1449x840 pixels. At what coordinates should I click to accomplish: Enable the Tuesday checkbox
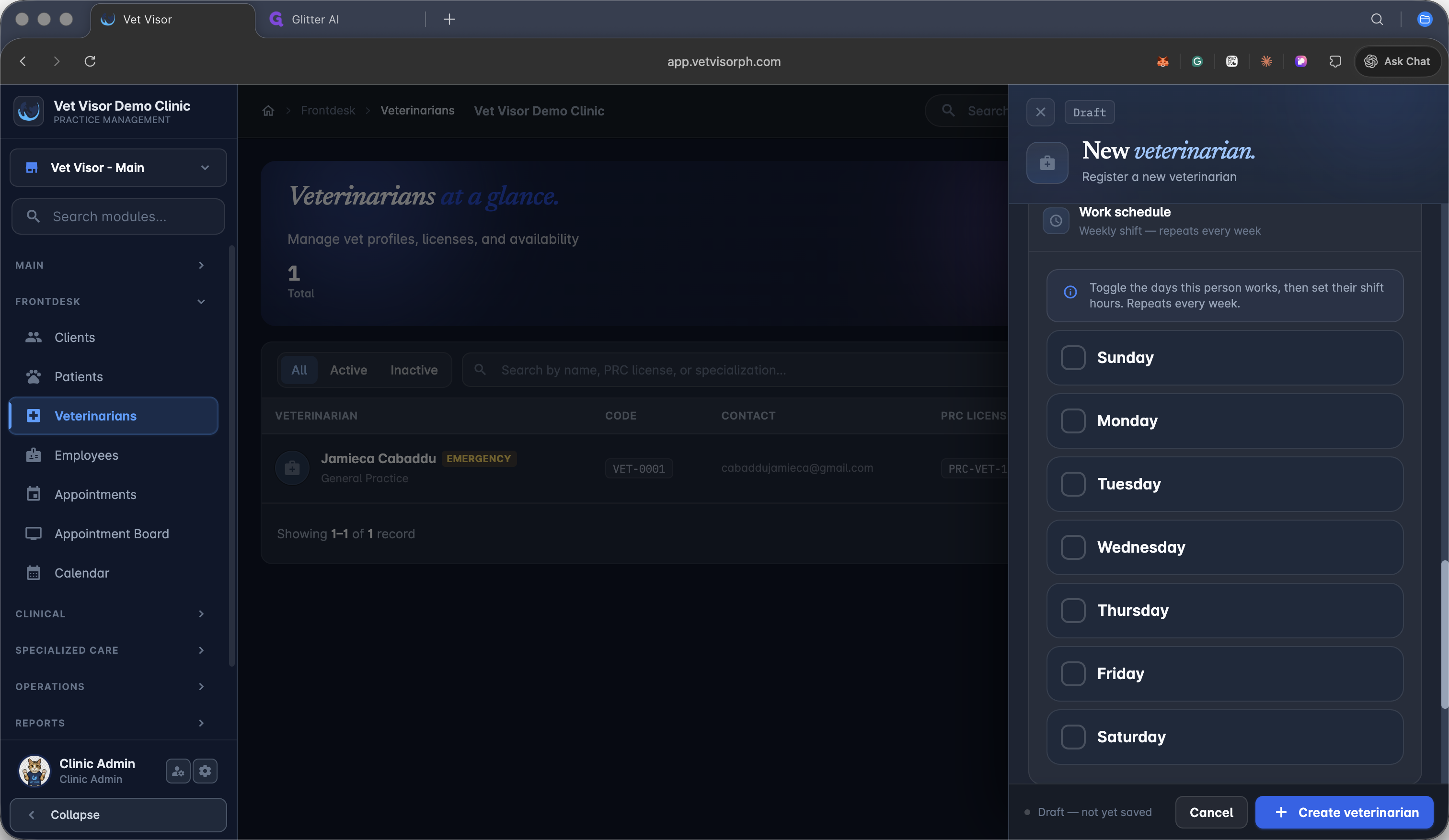click(1073, 484)
